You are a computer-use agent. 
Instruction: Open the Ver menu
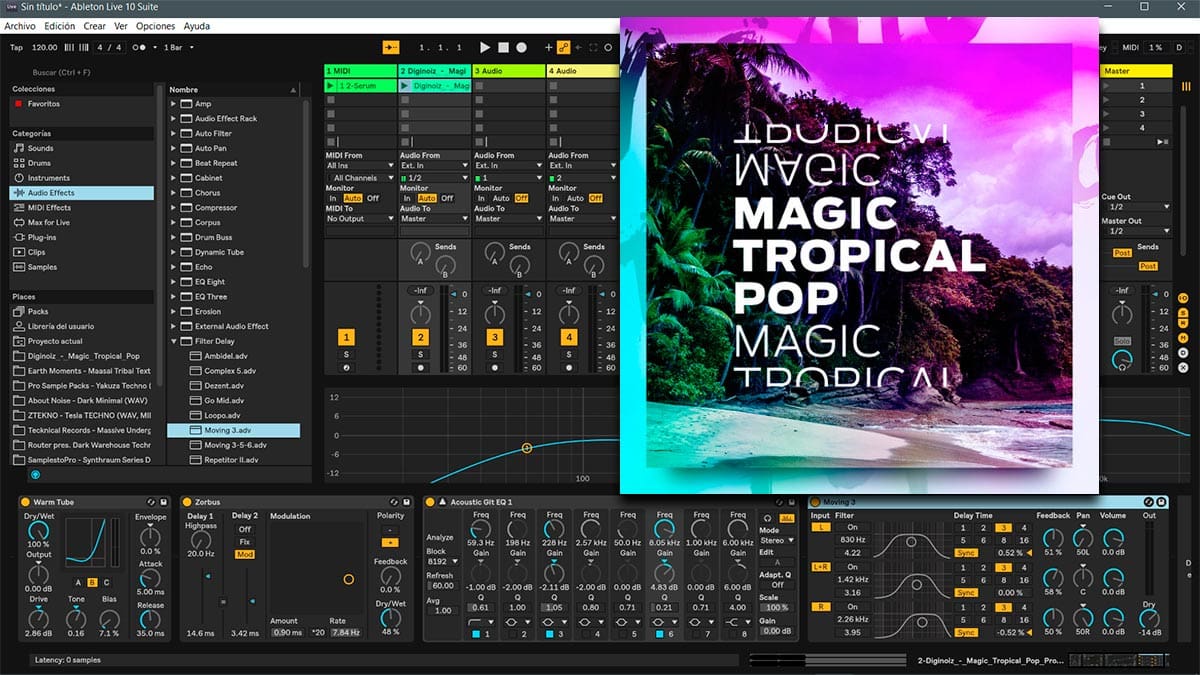click(x=121, y=26)
